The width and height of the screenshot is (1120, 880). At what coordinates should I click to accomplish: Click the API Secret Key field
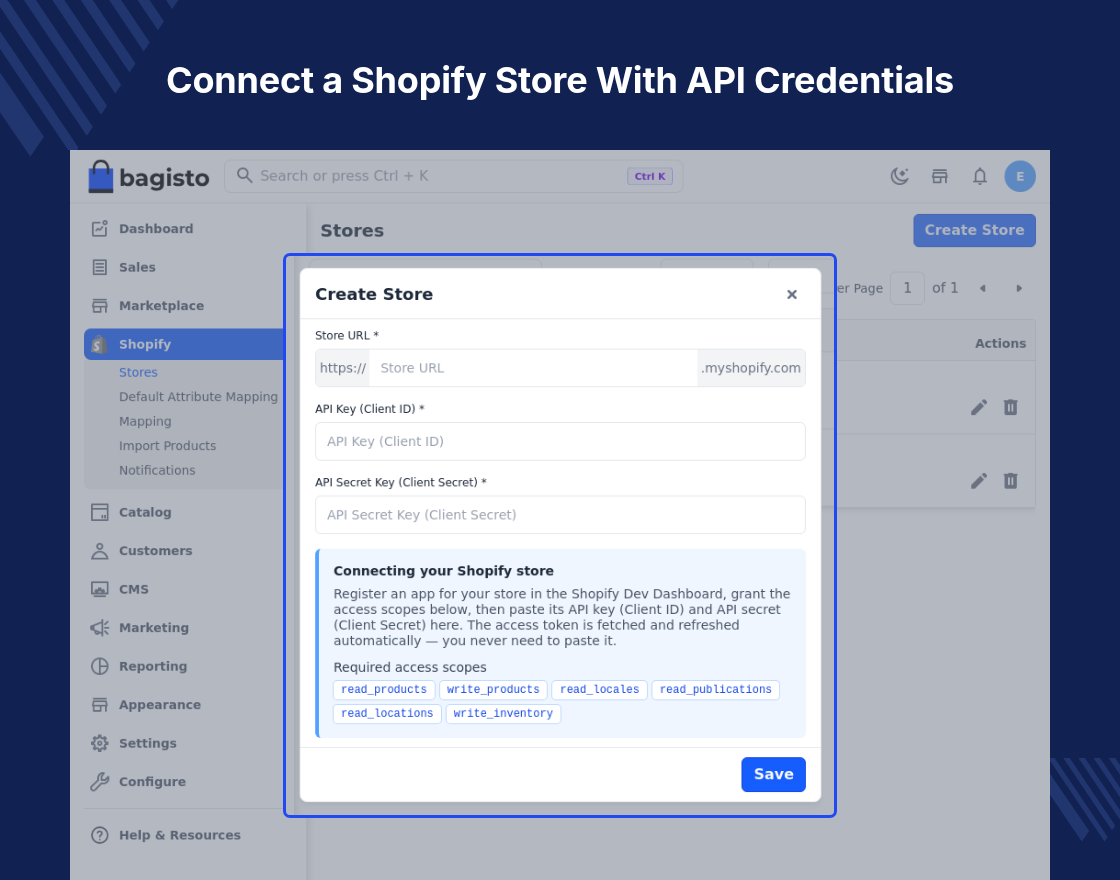point(560,515)
